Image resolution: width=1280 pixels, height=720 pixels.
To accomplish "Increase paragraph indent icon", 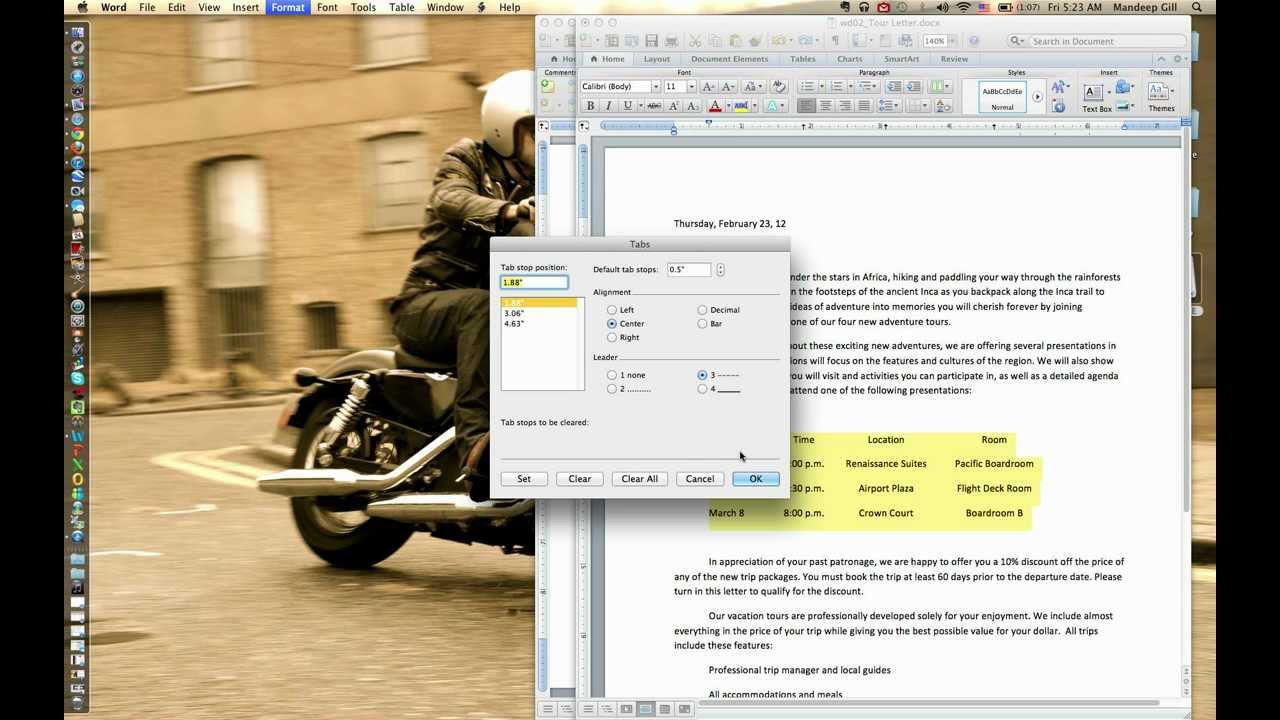I will pyautogui.click(x=912, y=87).
